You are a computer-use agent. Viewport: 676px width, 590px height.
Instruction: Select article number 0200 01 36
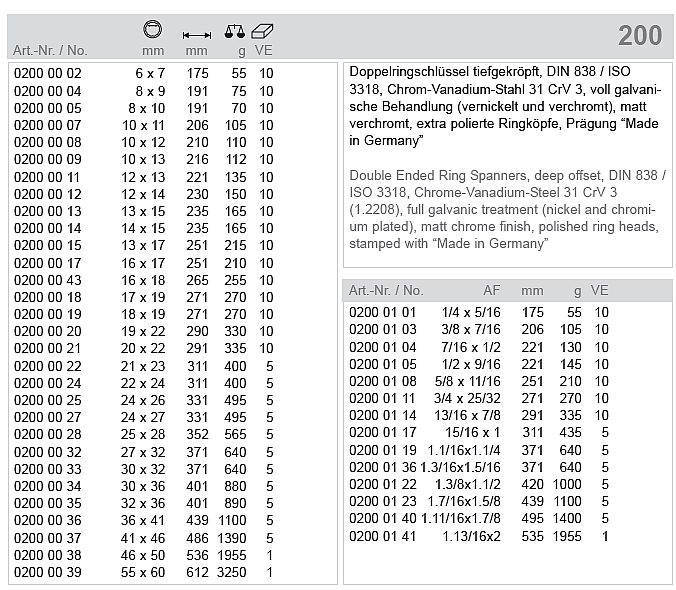(382, 468)
